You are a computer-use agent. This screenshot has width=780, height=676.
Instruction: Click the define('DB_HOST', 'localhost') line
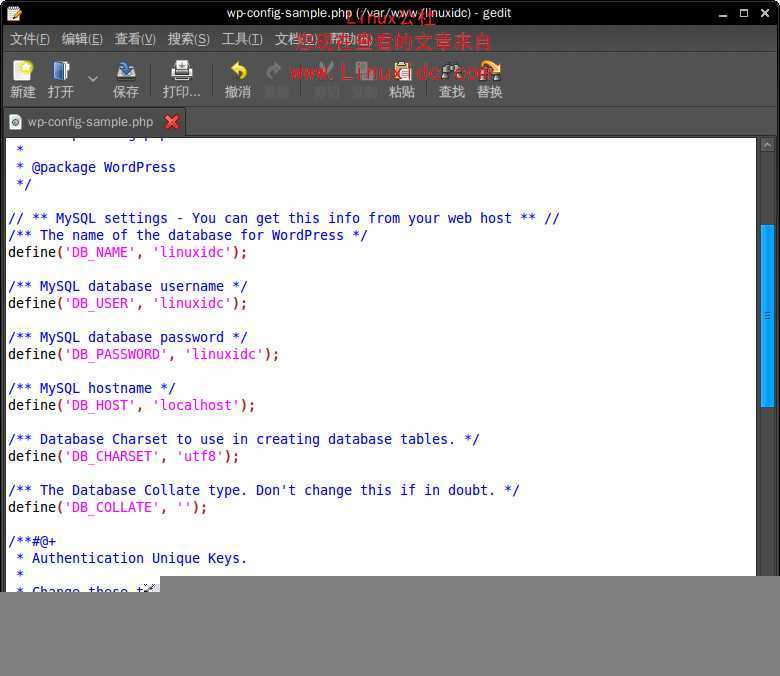coord(131,405)
